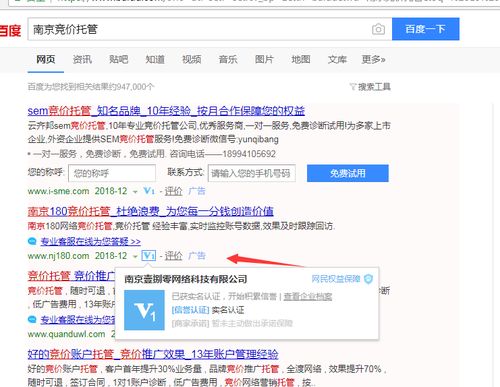
Task: Open 搜索工具 filter options
Action: click(x=370, y=87)
